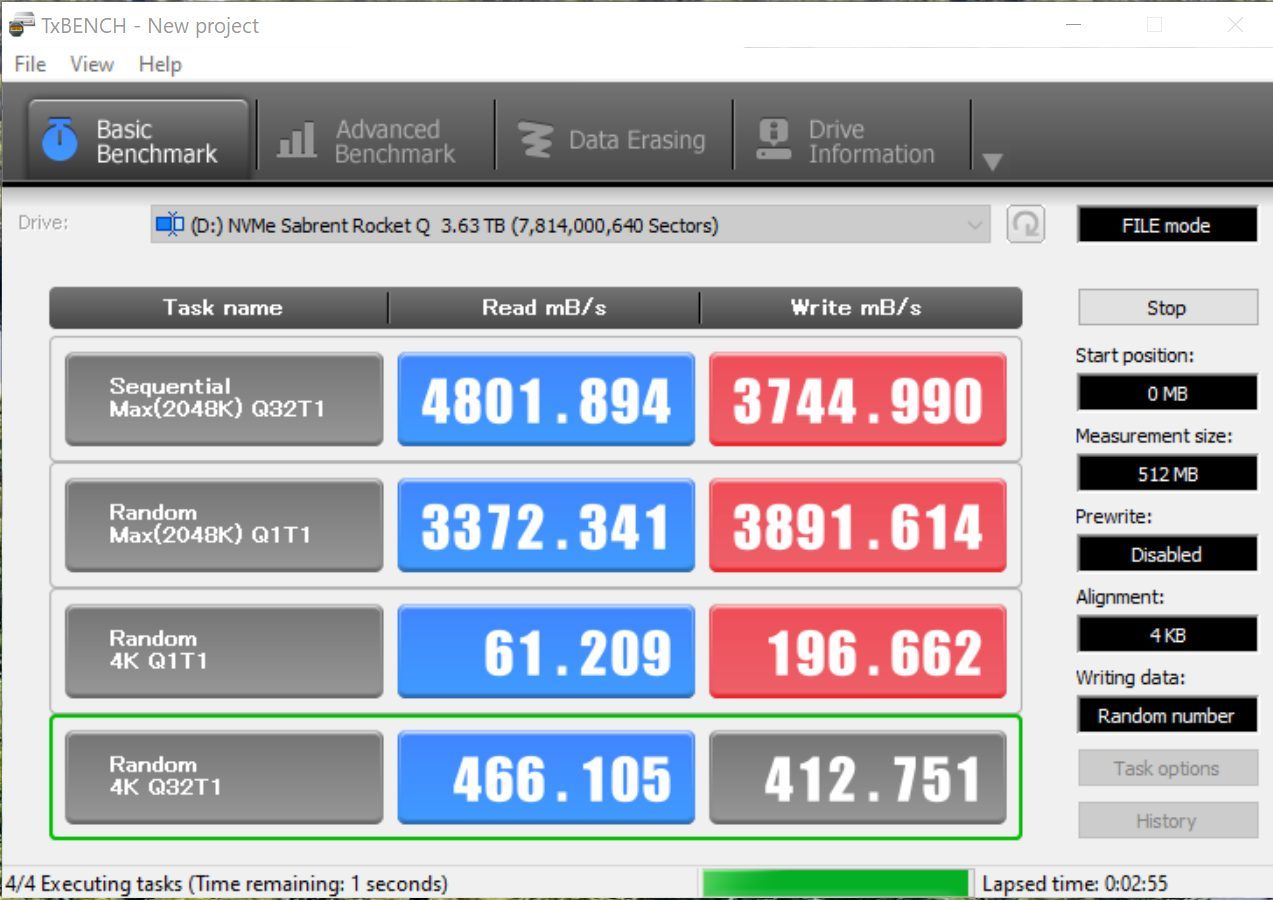Click the Measurement size 512 MB field
Image resolution: width=1273 pixels, height=900 pixels.
(1166, 474)
